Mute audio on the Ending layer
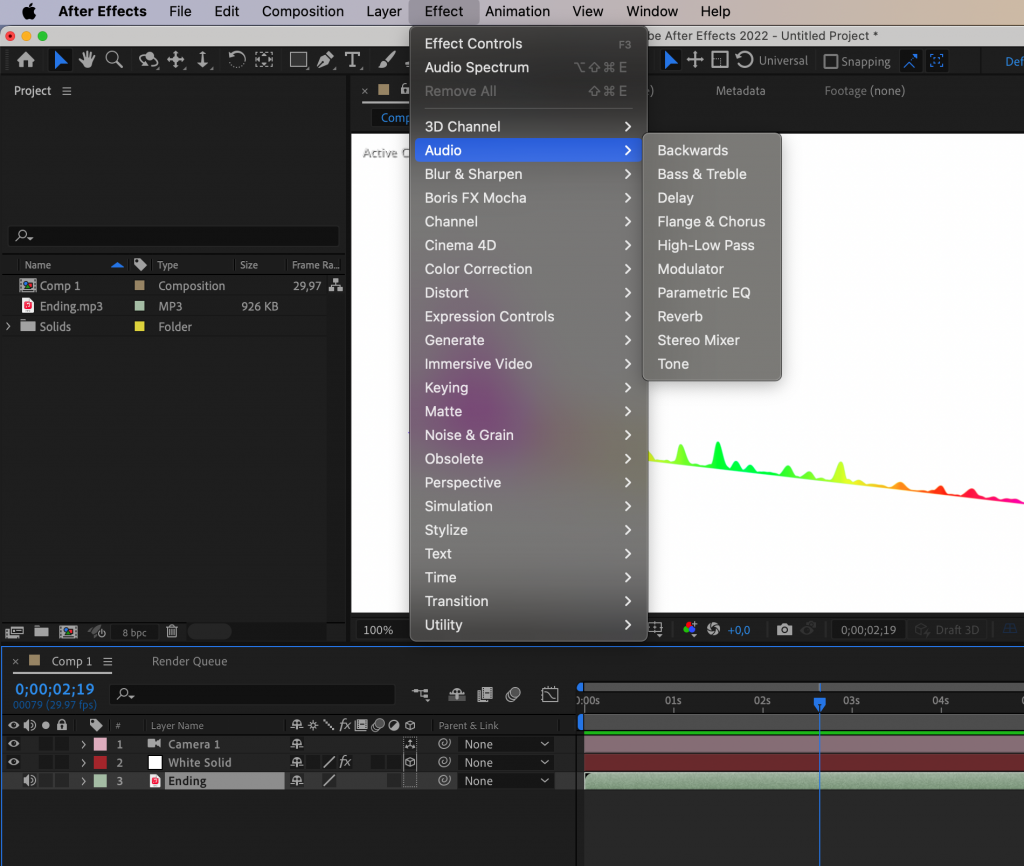 (x=30, y=780)
